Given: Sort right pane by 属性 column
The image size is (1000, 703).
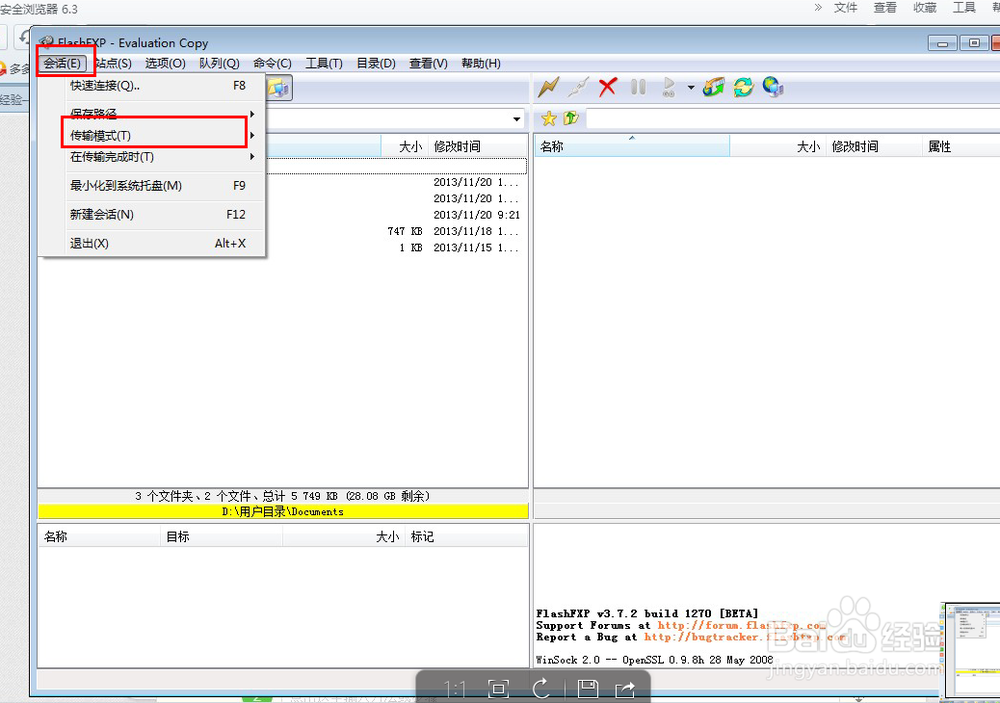Looking at the screenshot, I should pos(960,146).
